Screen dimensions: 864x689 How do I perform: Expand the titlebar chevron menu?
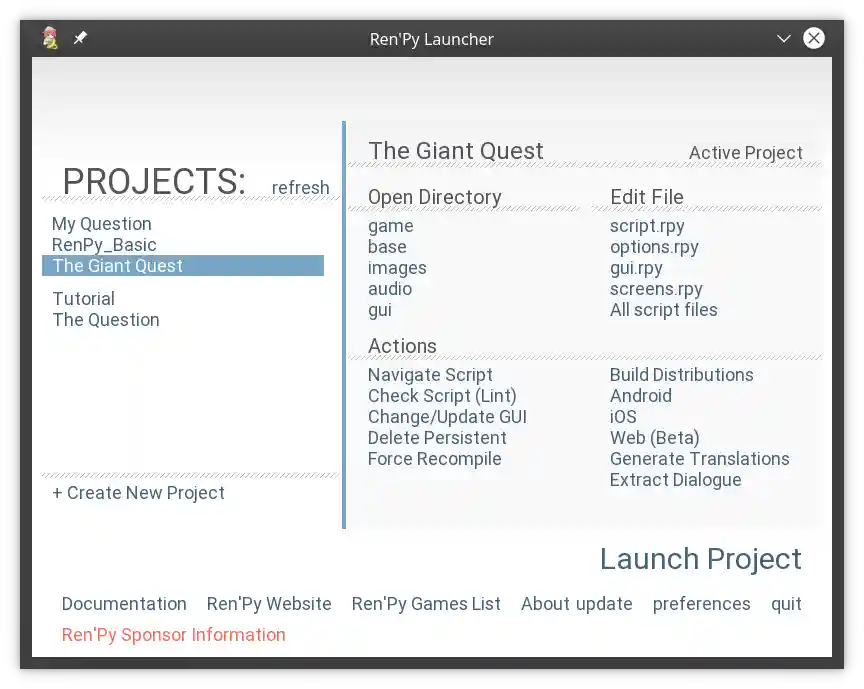coord(785,38)
